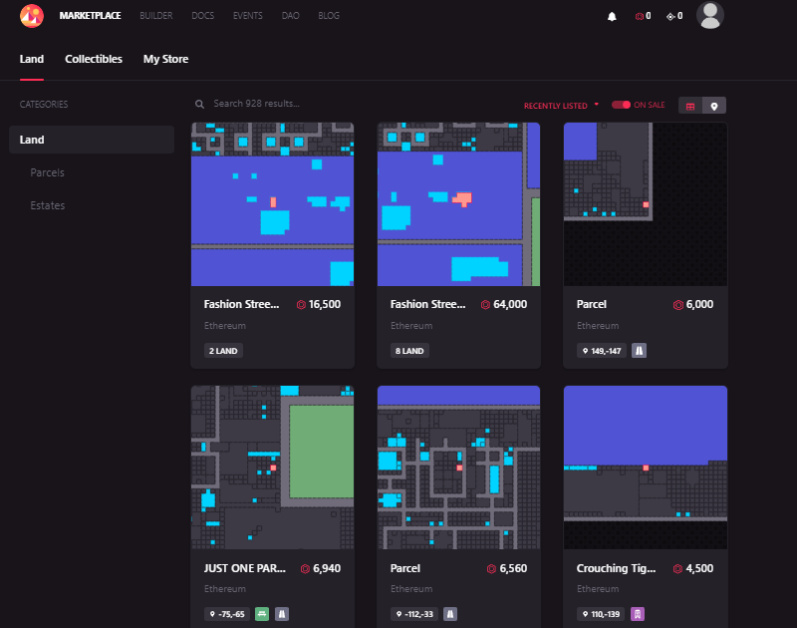Switch to the Collectibles tab
Viewport: 797px width, 628px height.
pos(94,59)
